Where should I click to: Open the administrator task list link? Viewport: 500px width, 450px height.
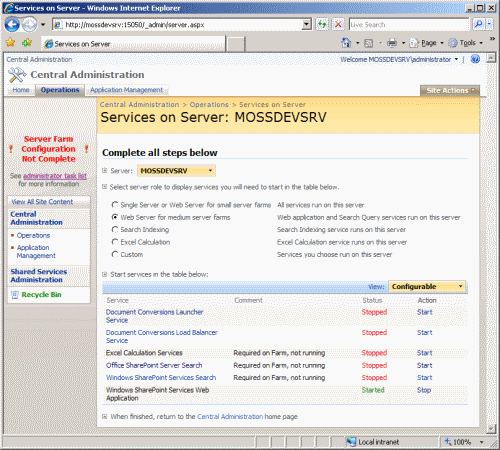click(55, 176)
